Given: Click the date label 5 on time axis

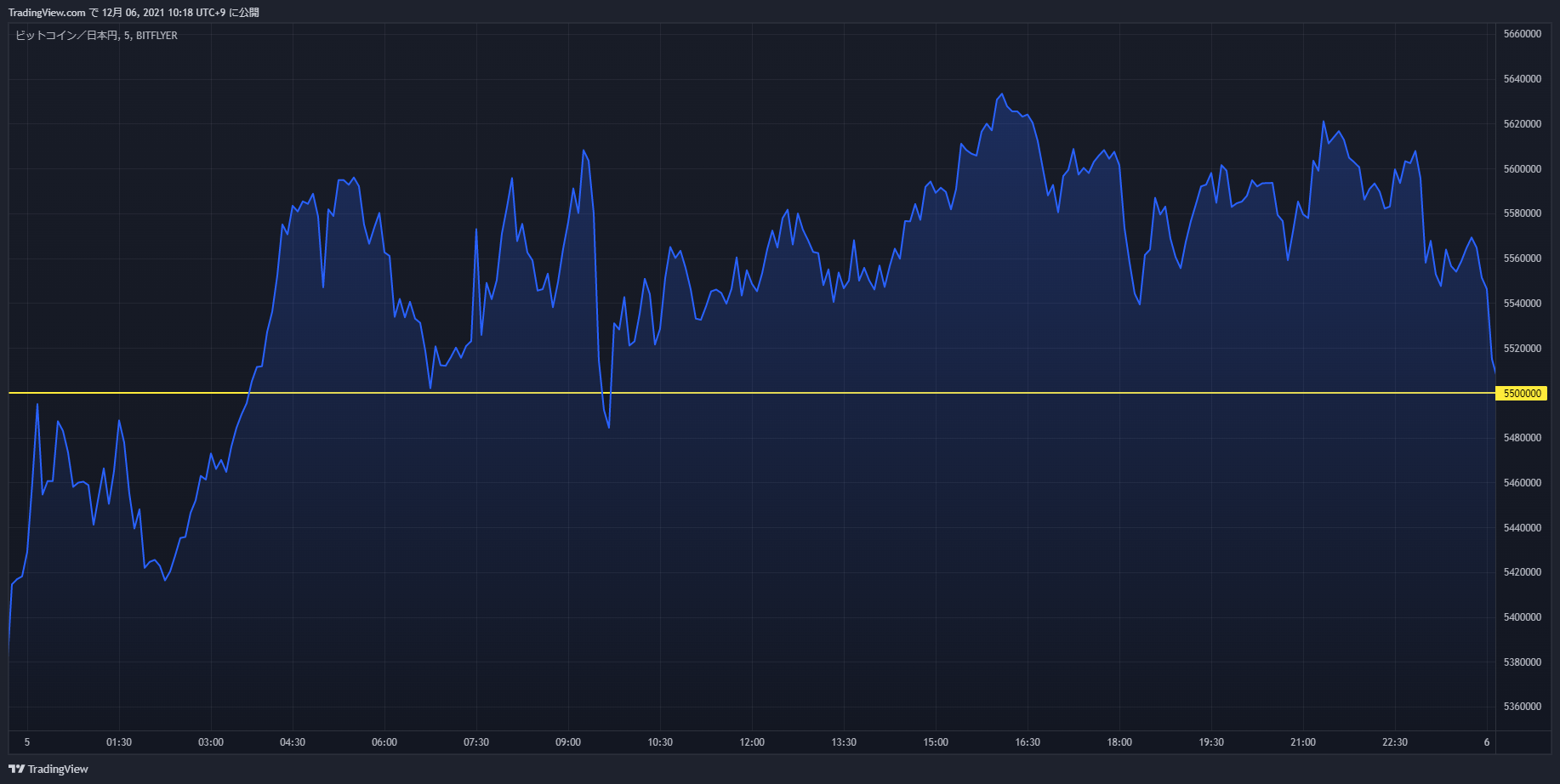Looking at the screenshot, I should click(27, 742).
